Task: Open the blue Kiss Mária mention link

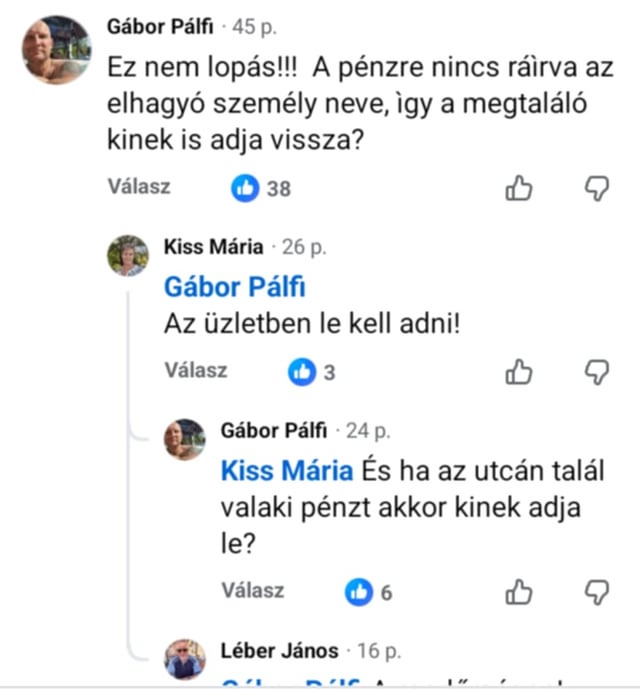Action: pyautogui.click(x=287, y=471)
